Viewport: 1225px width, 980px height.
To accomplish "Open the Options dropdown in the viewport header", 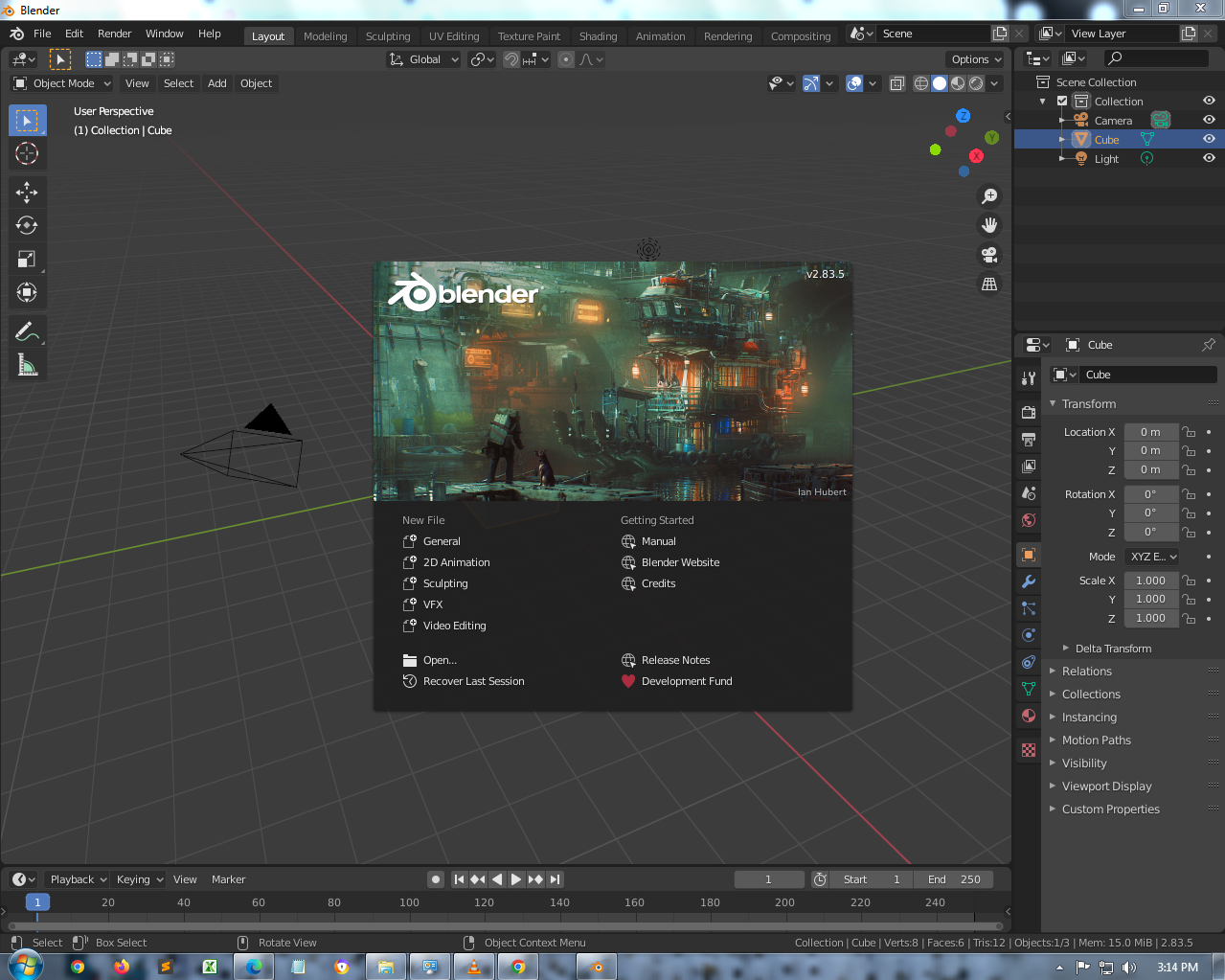I will coord(976,59).
